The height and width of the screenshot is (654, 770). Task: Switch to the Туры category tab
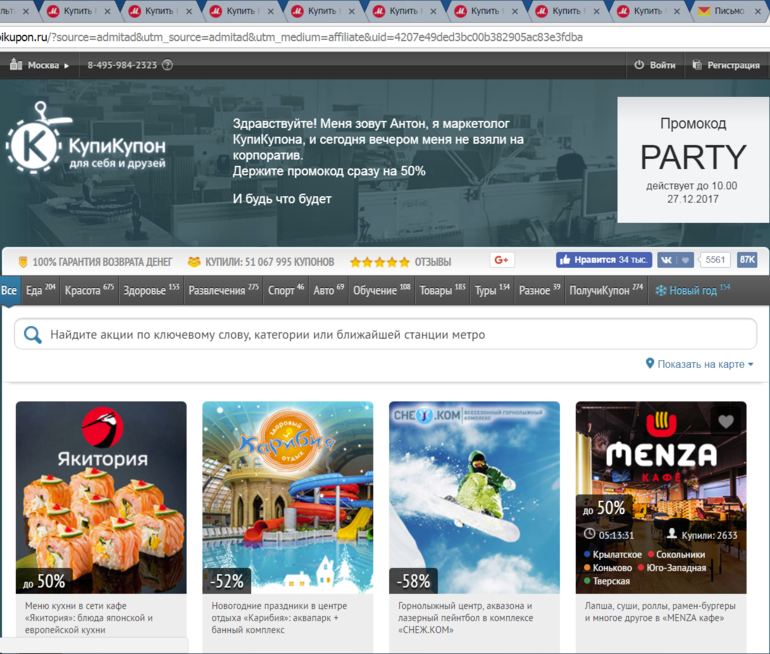coord(491,291)
